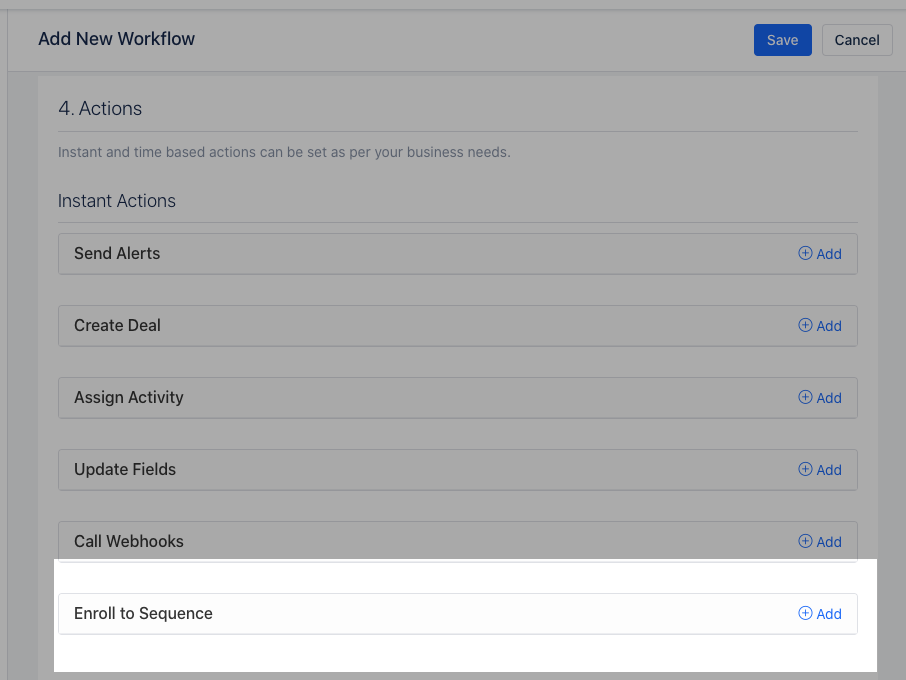The width and height of the screenshot is (906, 680).
Task: Select the Update Fields action label
Action: tap(125, 469)
